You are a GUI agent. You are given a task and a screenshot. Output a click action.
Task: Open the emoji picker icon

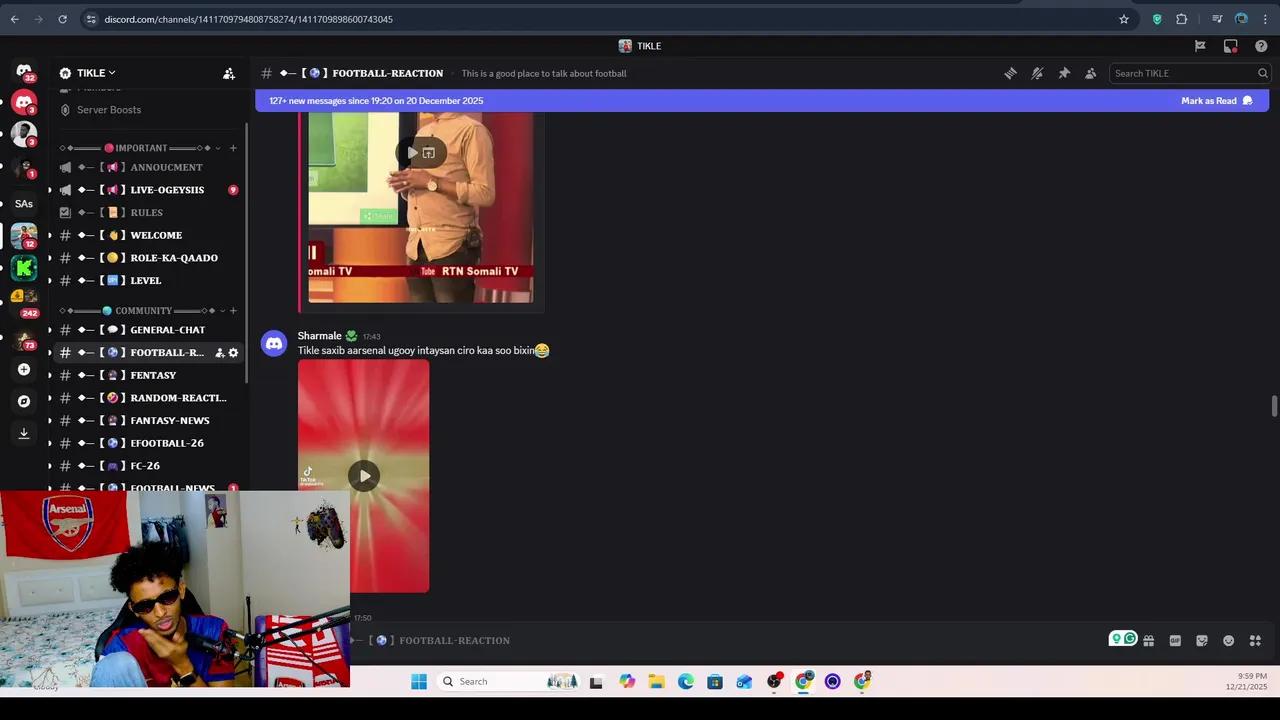1229,641
